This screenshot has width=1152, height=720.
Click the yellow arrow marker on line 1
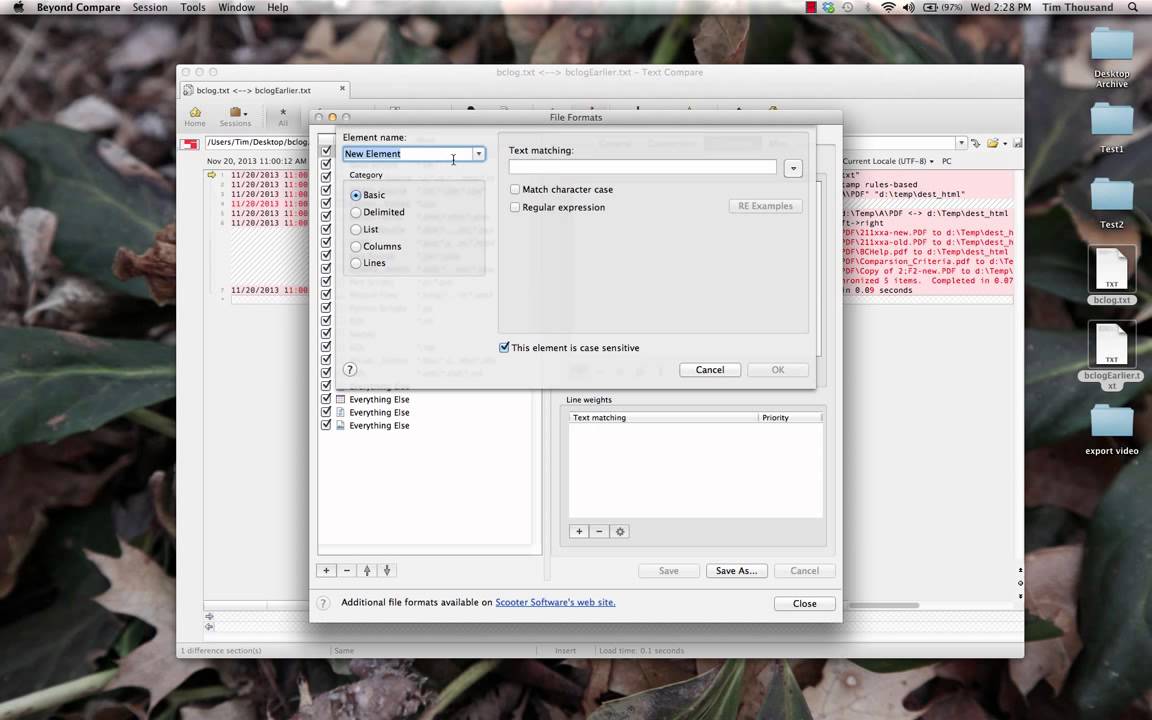coord(212,175)
